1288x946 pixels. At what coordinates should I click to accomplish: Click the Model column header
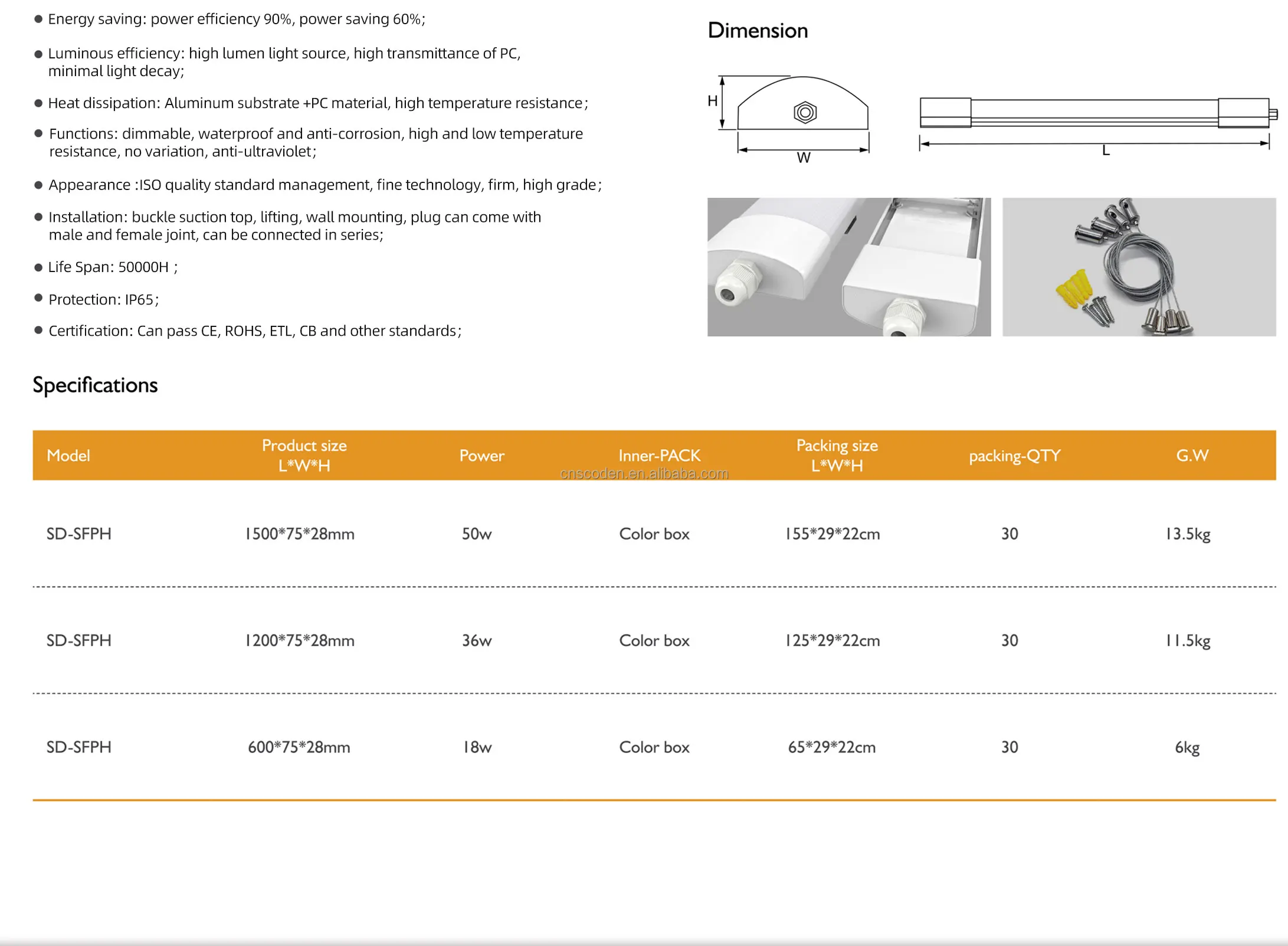pos(68,456)
